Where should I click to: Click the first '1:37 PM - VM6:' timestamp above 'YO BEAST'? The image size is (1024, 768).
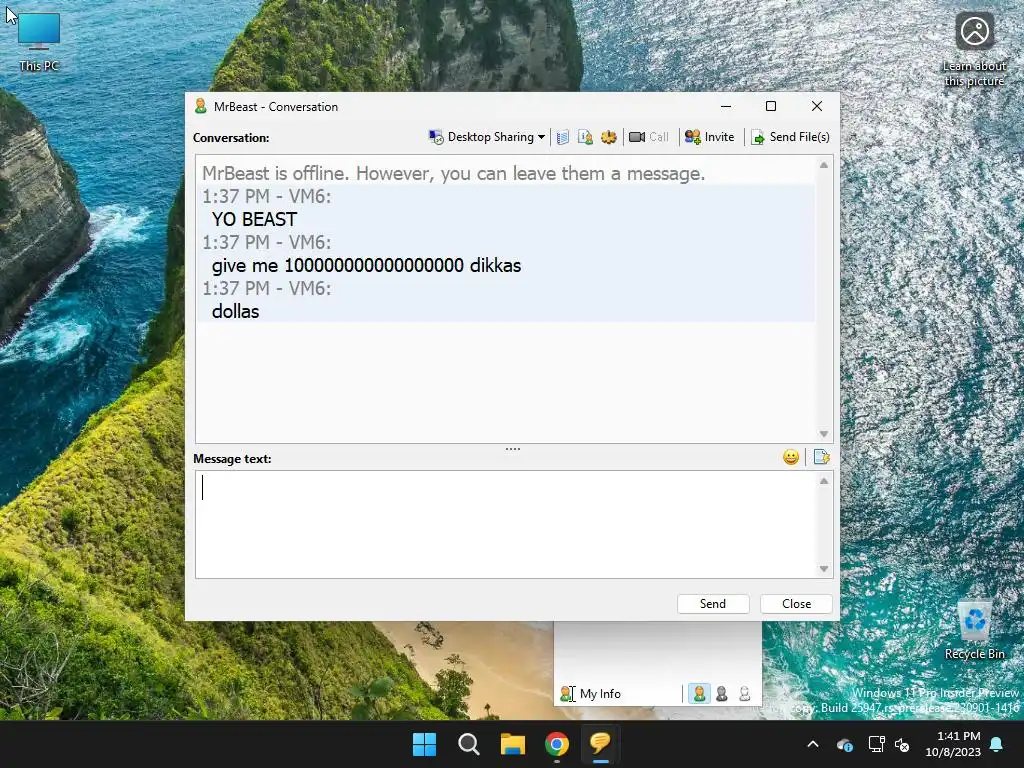click(x=266, y=197)
